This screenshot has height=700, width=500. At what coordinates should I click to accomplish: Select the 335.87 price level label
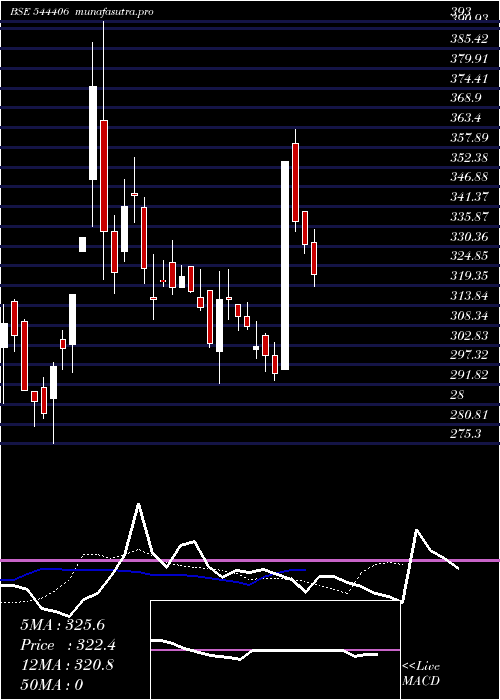coord(469,217)
